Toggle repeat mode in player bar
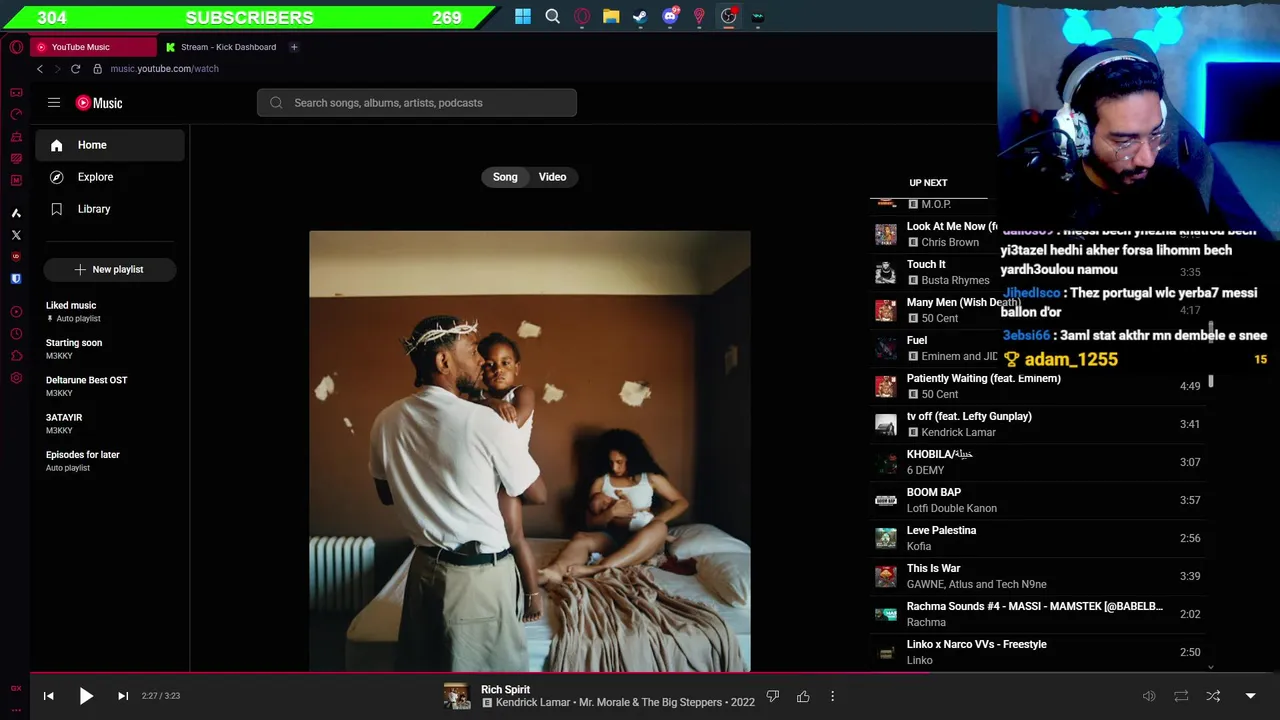The width and height of the screenshot is (1280, 720). 1181,696
